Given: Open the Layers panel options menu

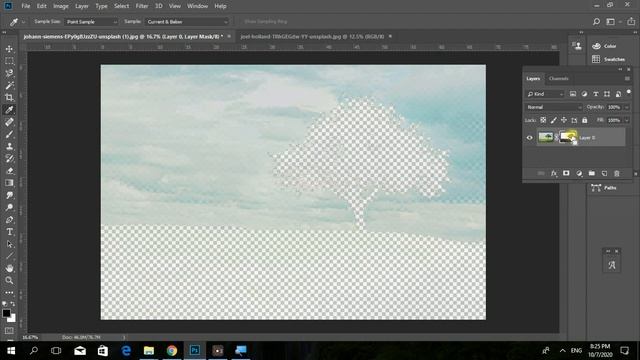Looking at the screenshot, I should (627, 78).
